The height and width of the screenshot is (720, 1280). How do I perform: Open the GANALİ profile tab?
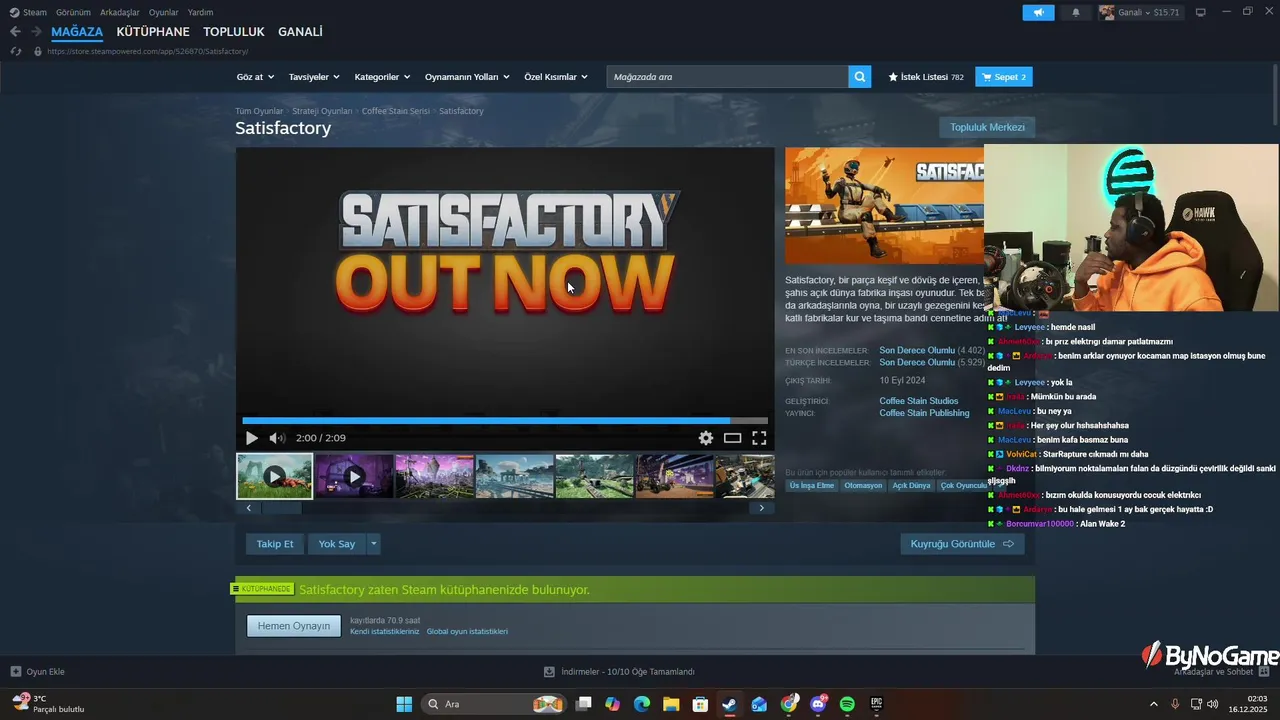coord(300,32)
